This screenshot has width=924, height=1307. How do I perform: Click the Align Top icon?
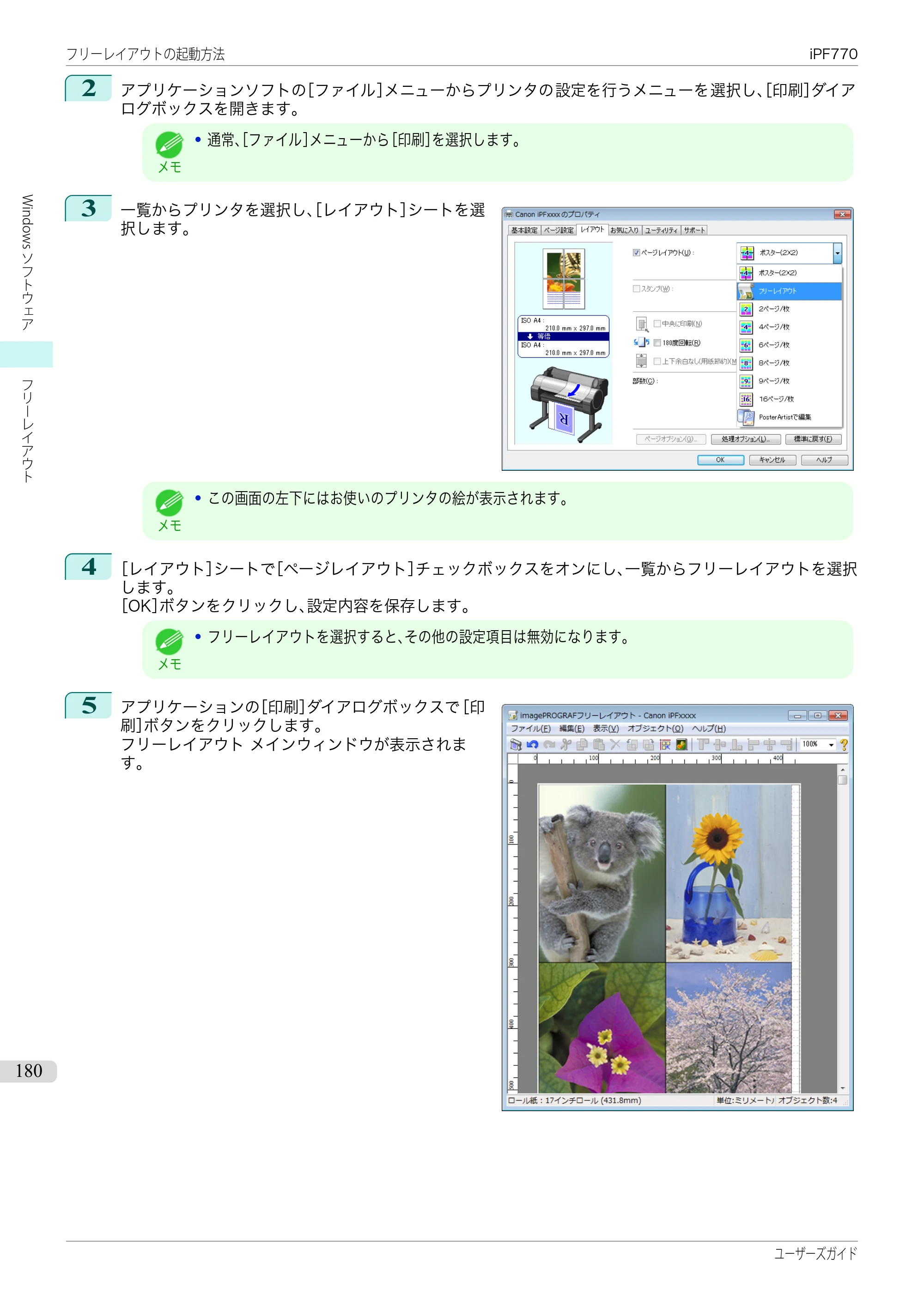(x=703, y=745)
